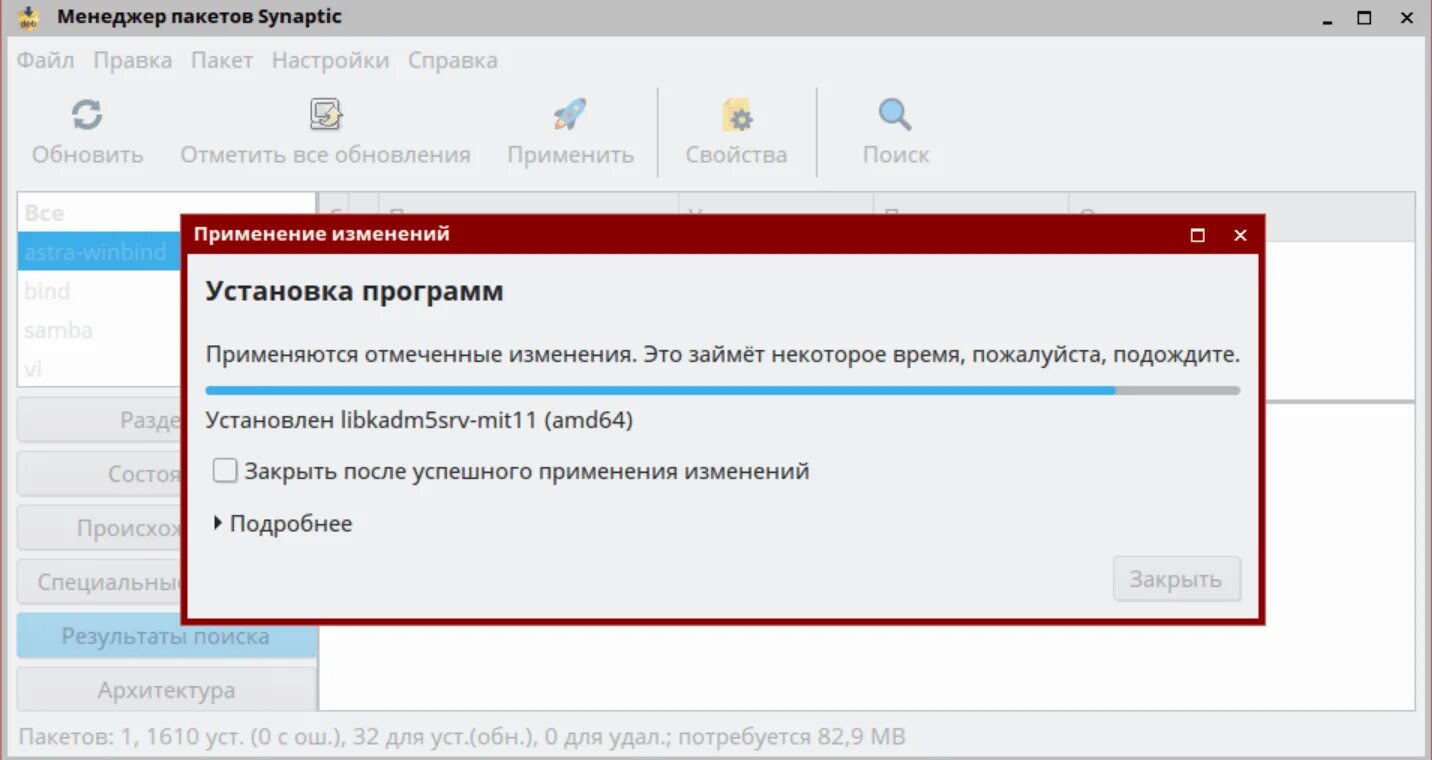The height and width of the screenshot is (760, 1432).
Task: Click the Обновить reload icon
Action: tap(87, 115)
